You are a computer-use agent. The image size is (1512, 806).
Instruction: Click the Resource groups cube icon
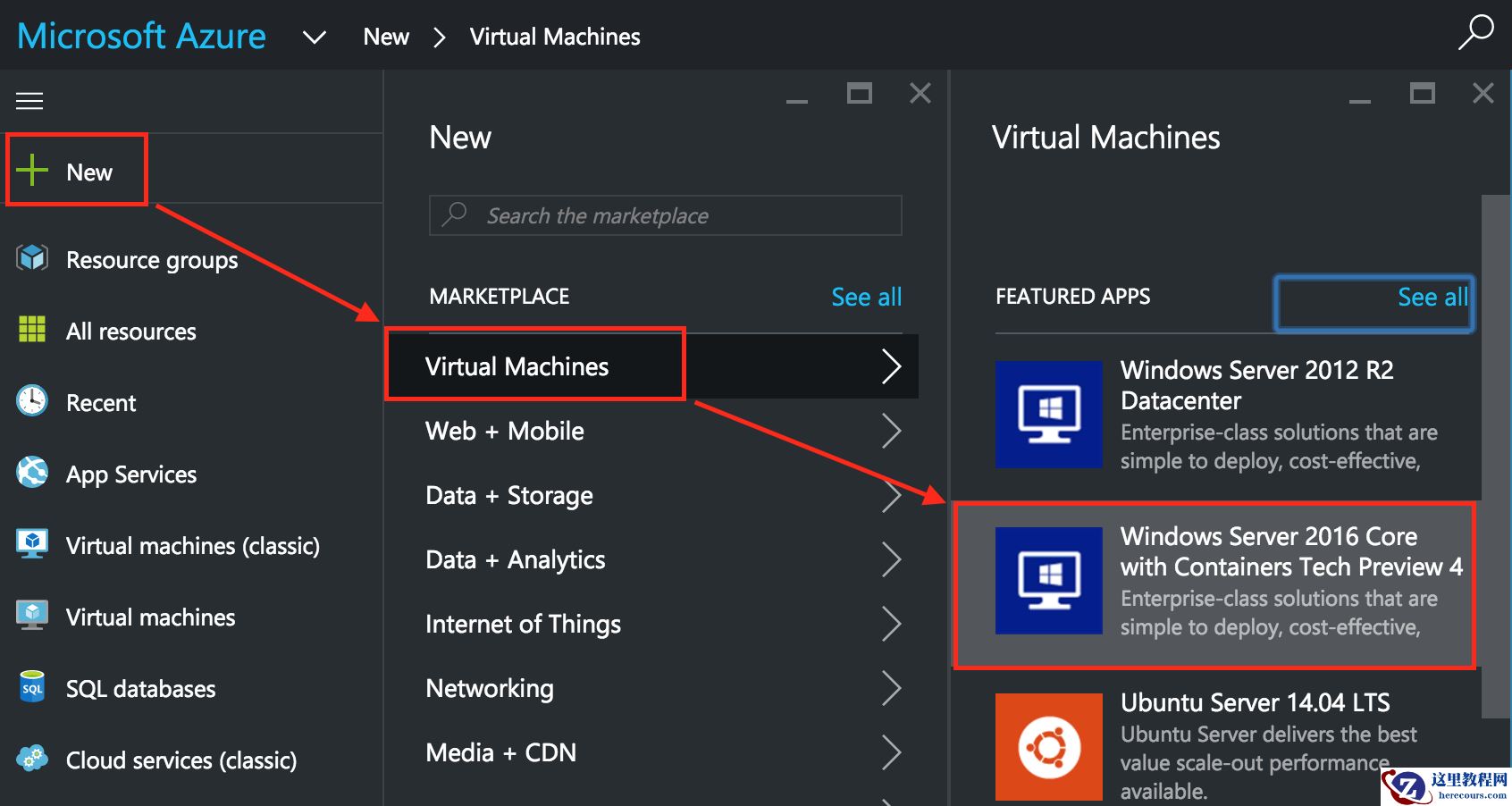(x=32, y=258)
